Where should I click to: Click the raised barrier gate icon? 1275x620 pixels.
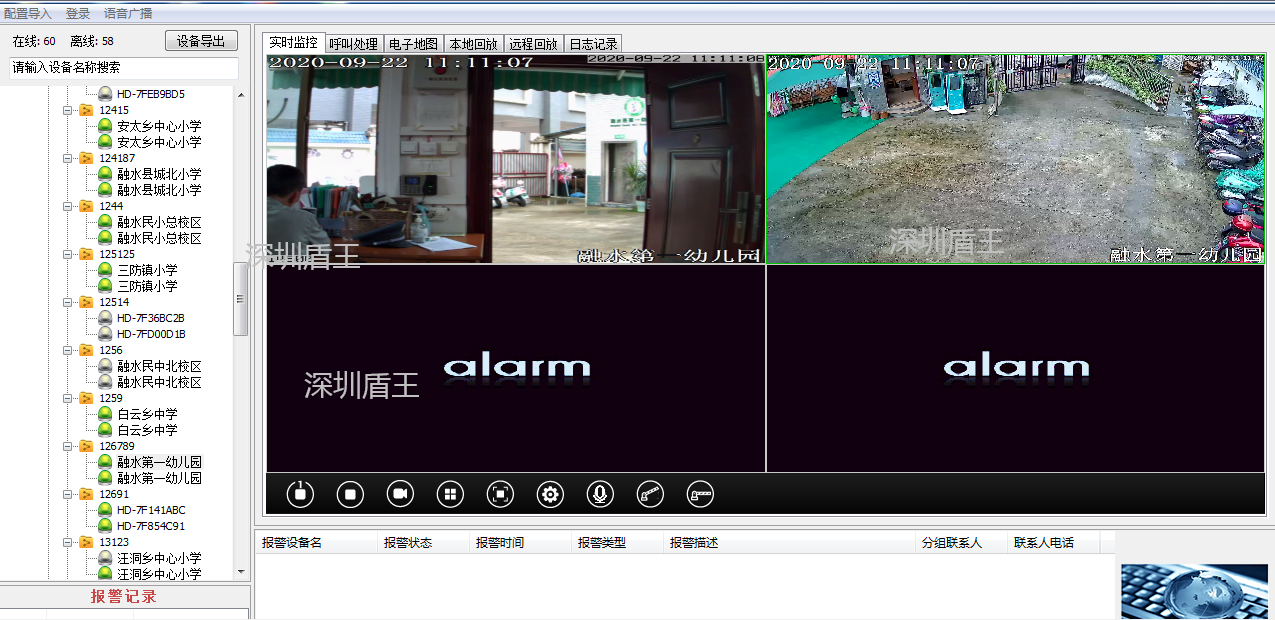coord(649,493)
